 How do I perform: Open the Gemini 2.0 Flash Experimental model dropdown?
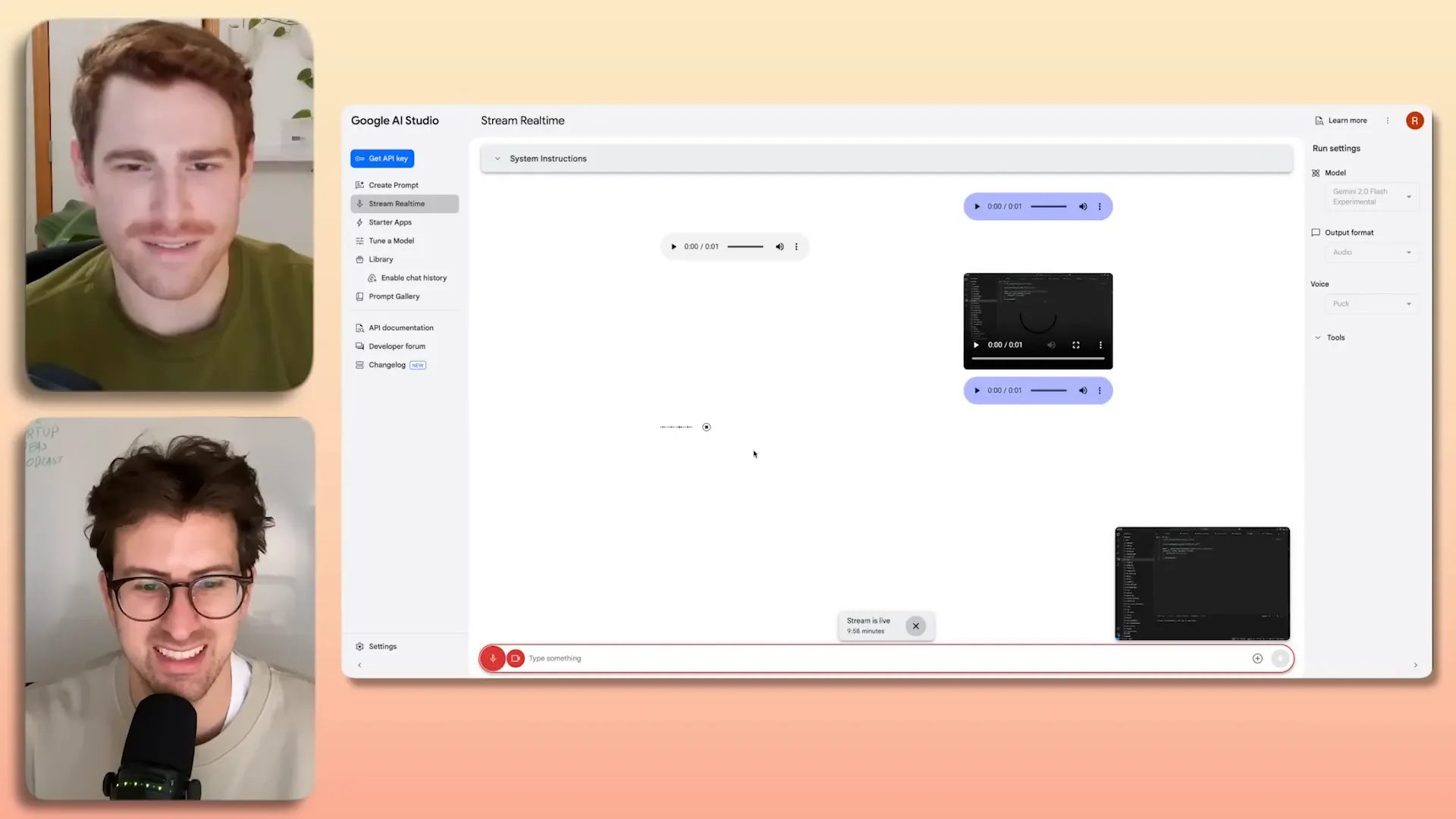tap(1371, 197)
